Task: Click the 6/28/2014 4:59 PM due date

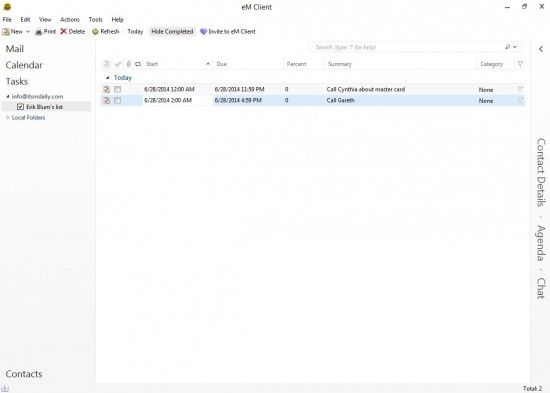Action: 238,101
